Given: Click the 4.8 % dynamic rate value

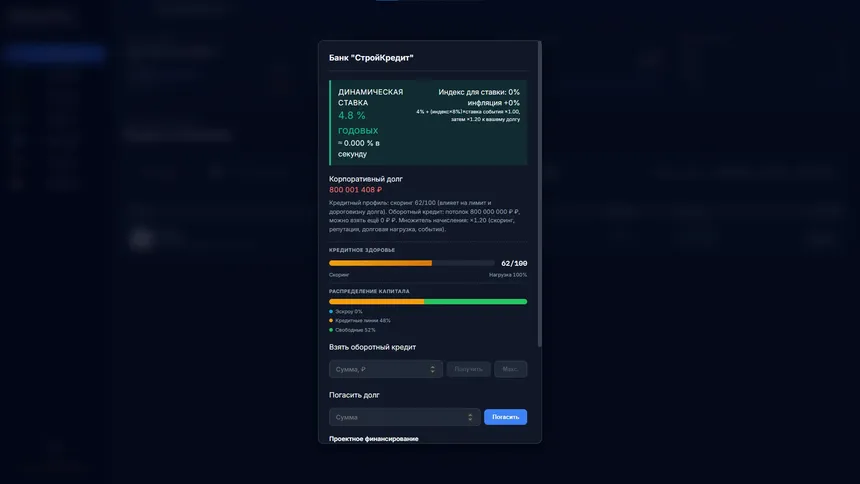Looking at the screenshot, I should (x=352, y=115).
